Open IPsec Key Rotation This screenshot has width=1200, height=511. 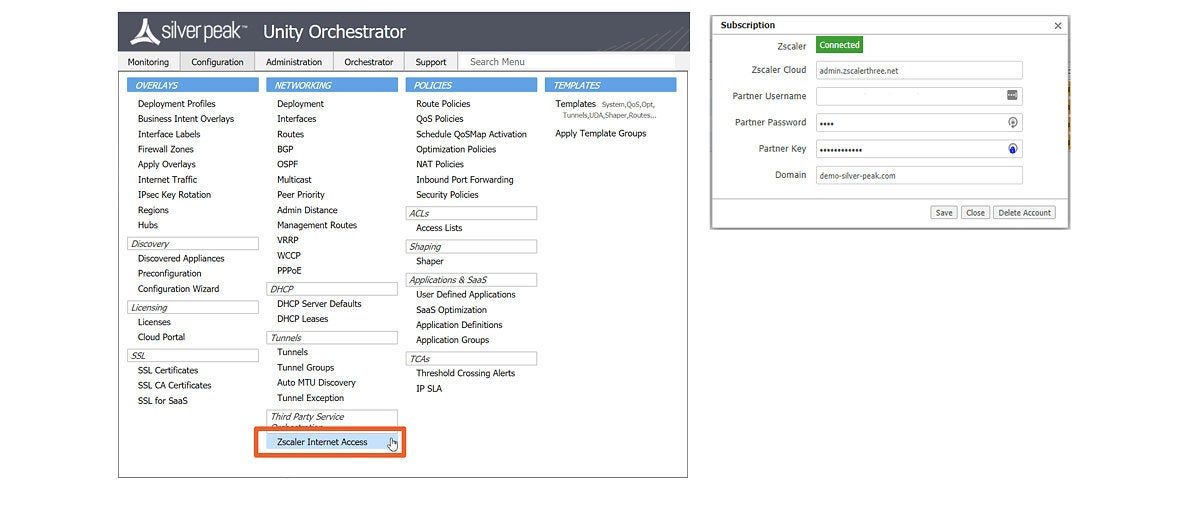(175, 195)
